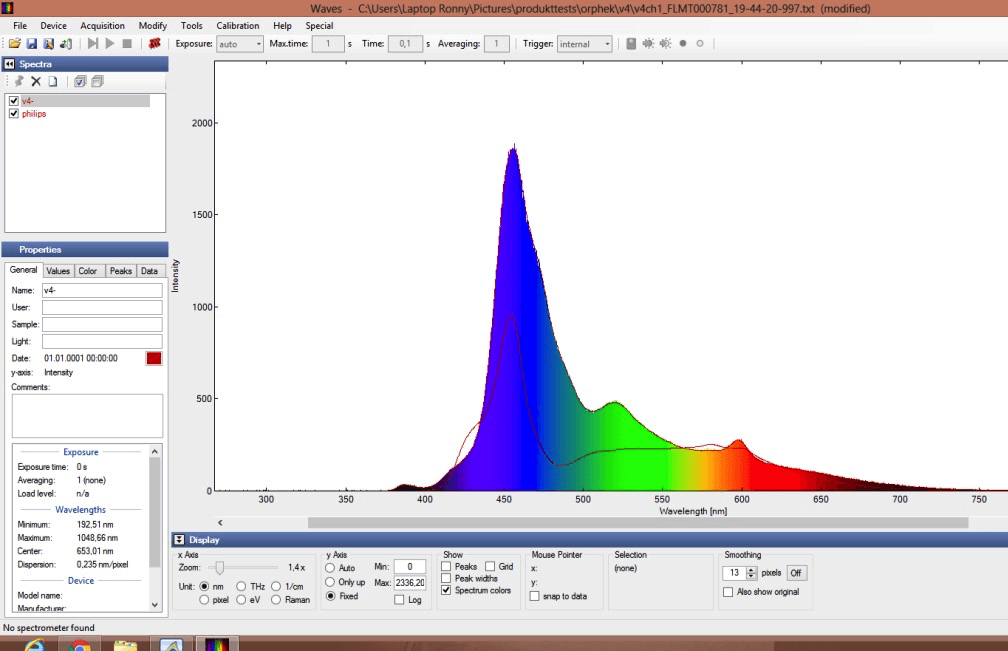
Task: Open a spectrum file from disk
Action: click(16, 43)
